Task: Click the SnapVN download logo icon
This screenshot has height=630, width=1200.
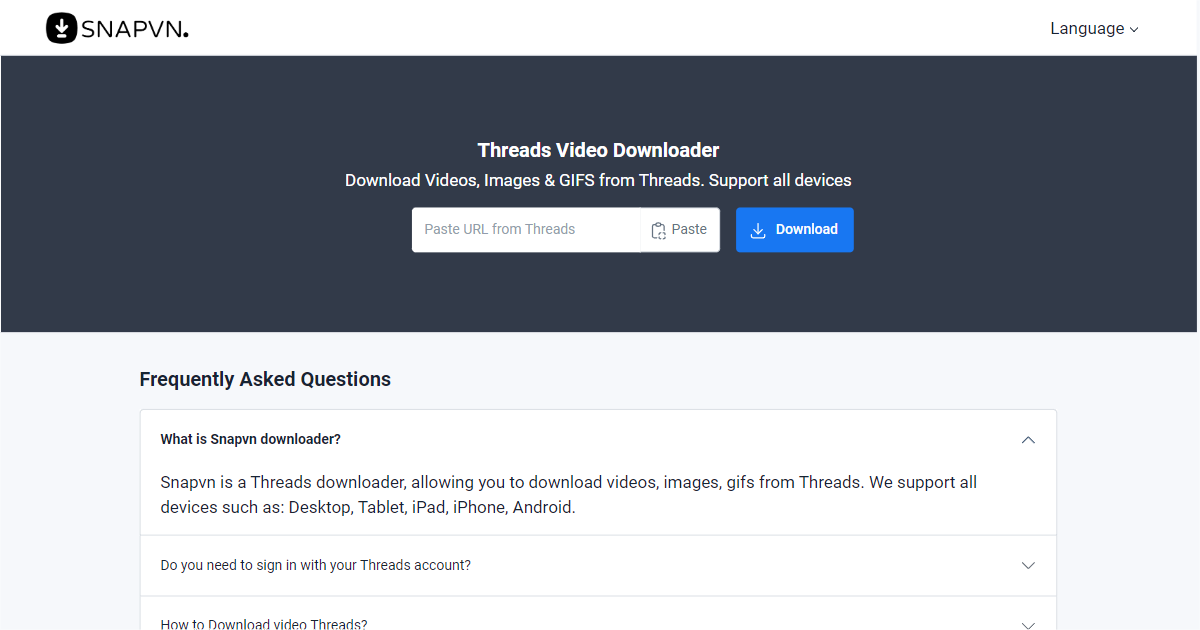Action: (x=62, y=28)
